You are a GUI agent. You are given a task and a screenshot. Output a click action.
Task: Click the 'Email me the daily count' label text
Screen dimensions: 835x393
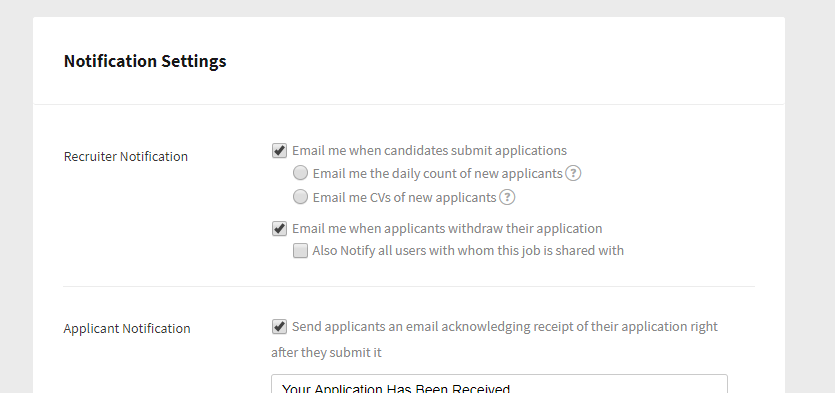point(438,174)
